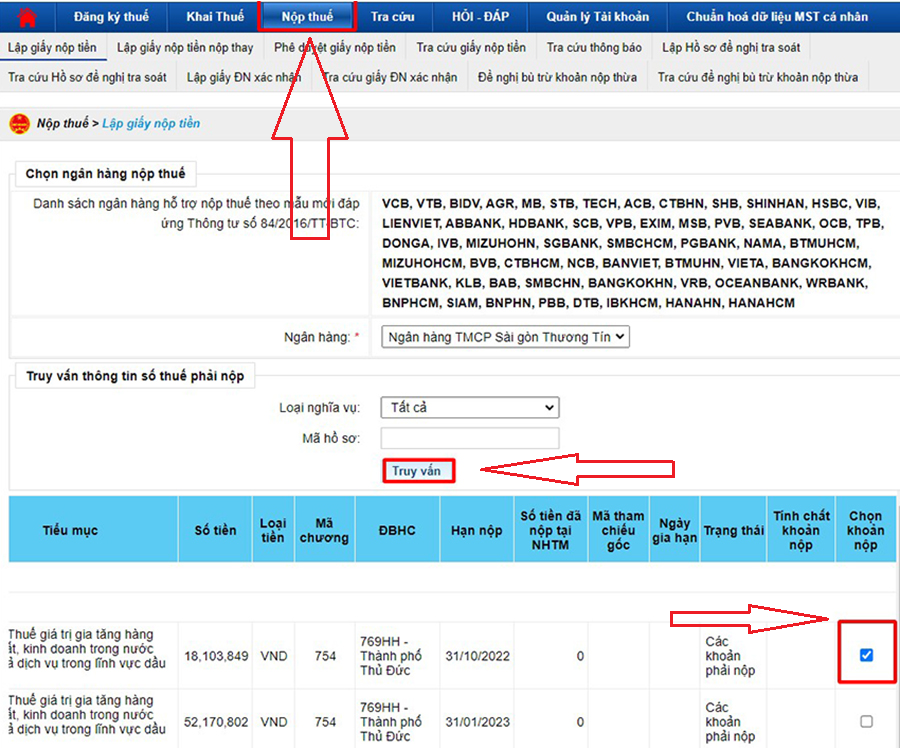Check the 18,103,849 VND tax row checkbox
Screen dimensions: 900x748
[866, 655]
